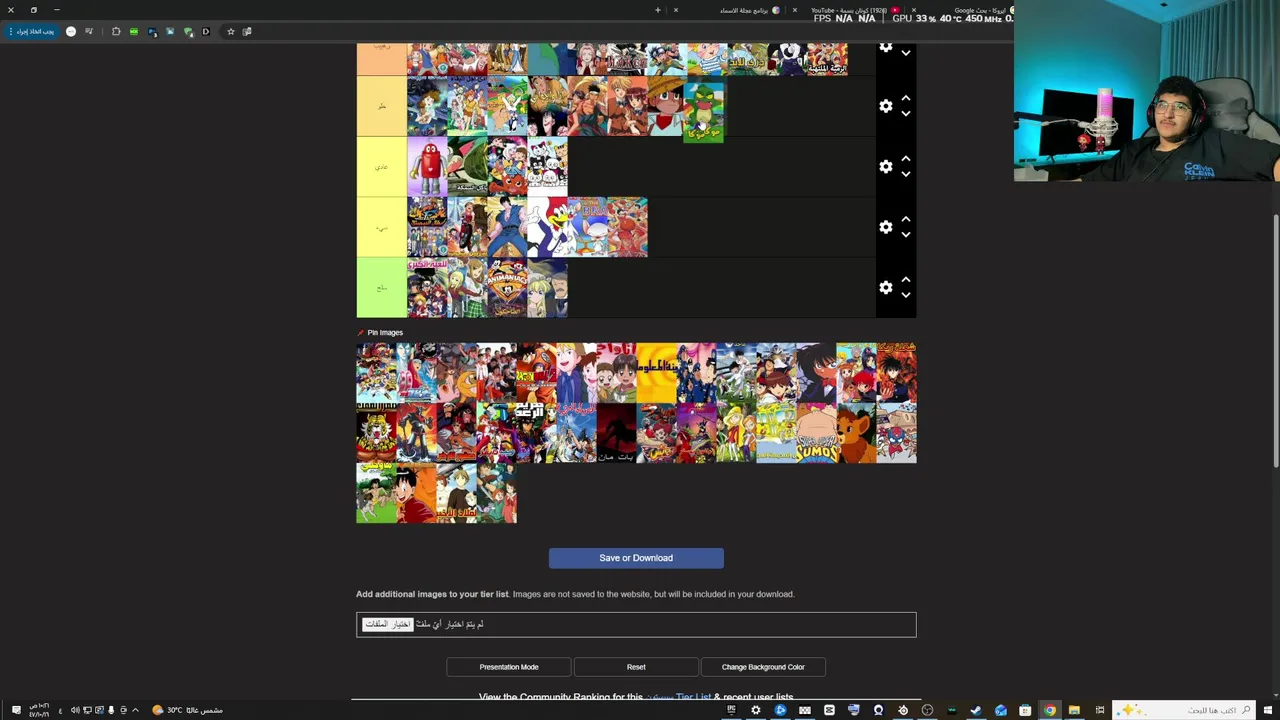The width and height of the screenshot is (1280, 720).
Task: Select the Super Duper Sumos image
Action: [x=816, y=433]
